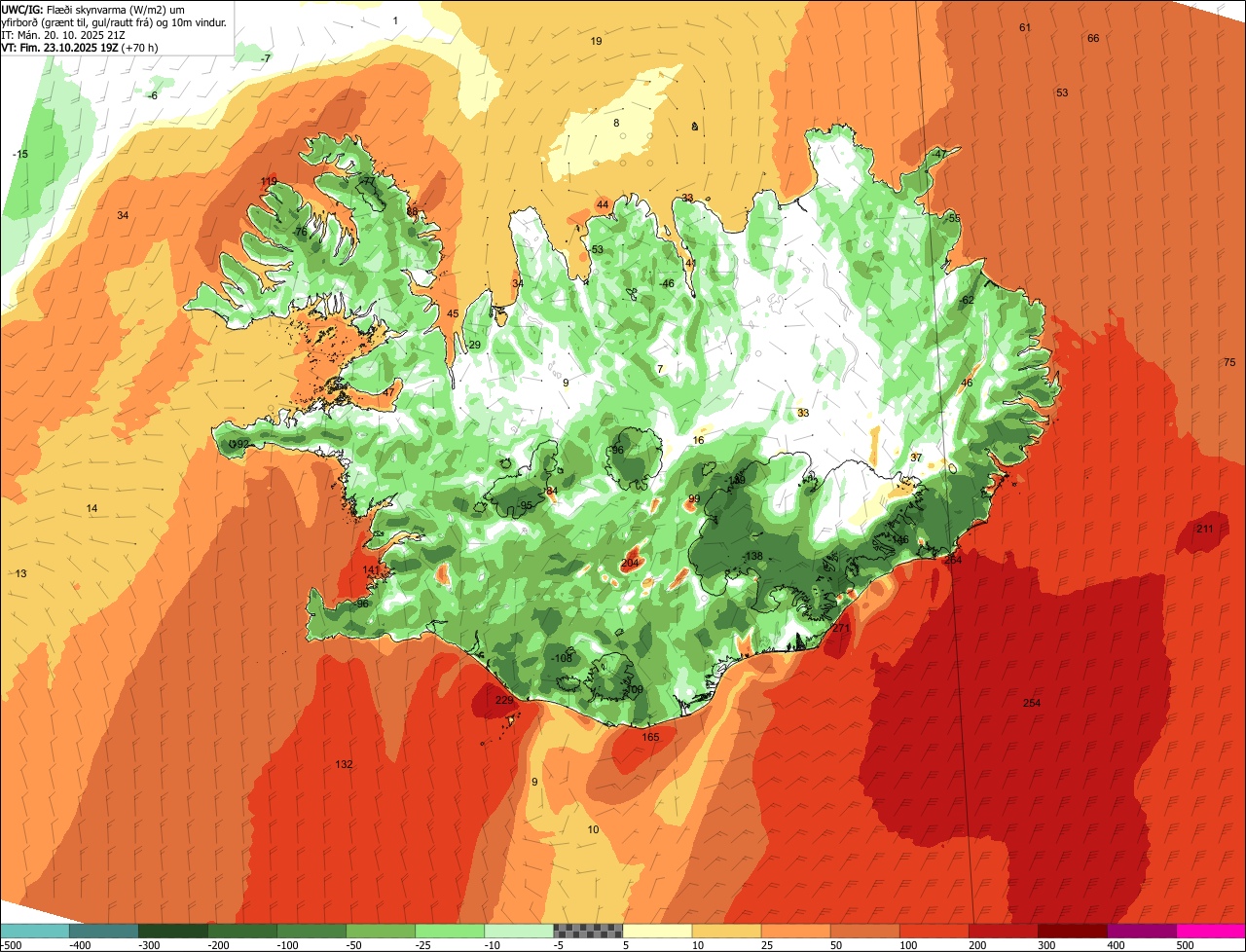Click the flux value 44 on the map
The image size is (1246, 952).
point(603,204)
